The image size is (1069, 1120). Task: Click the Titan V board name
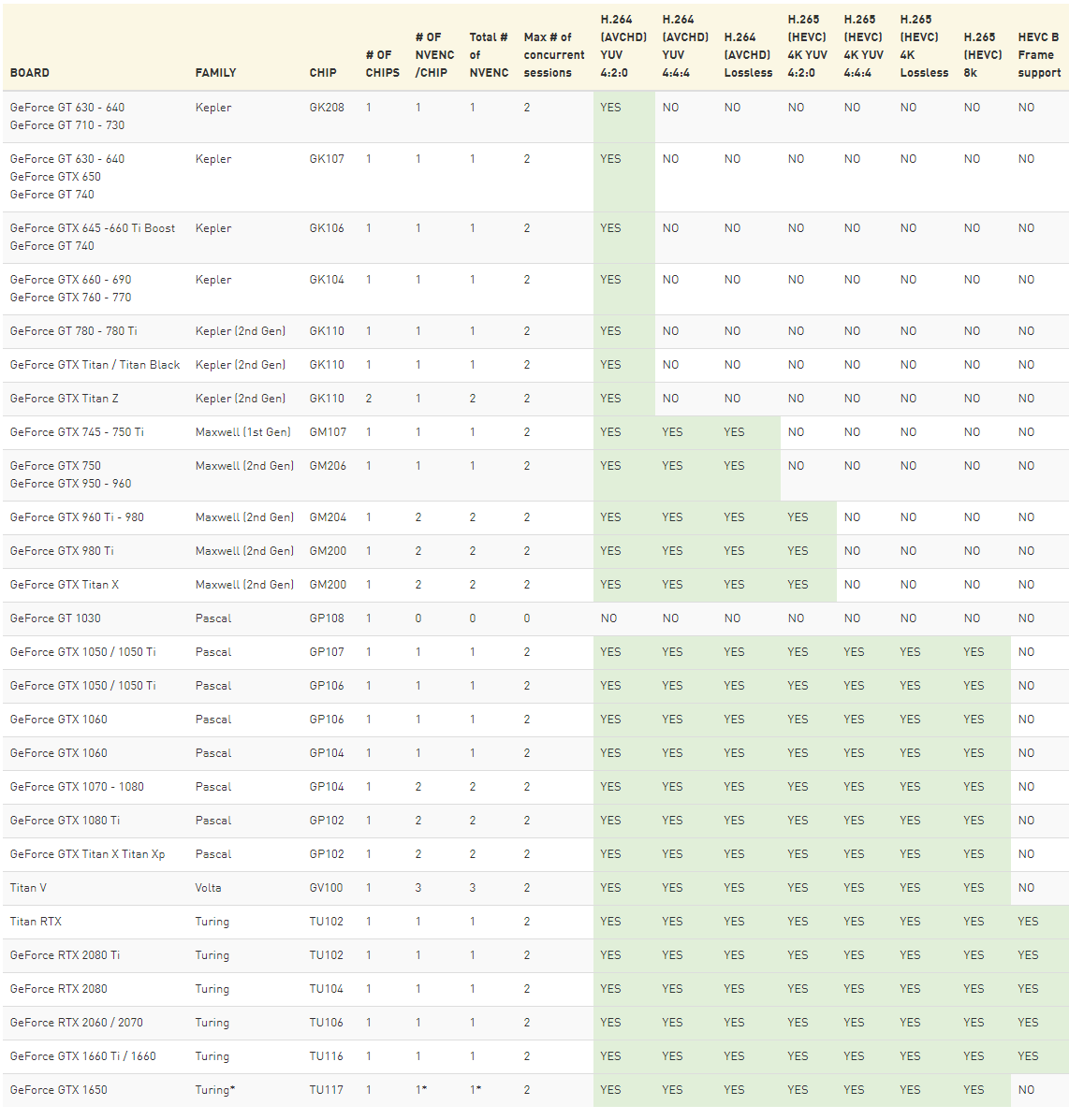click(x=28, y=888)
